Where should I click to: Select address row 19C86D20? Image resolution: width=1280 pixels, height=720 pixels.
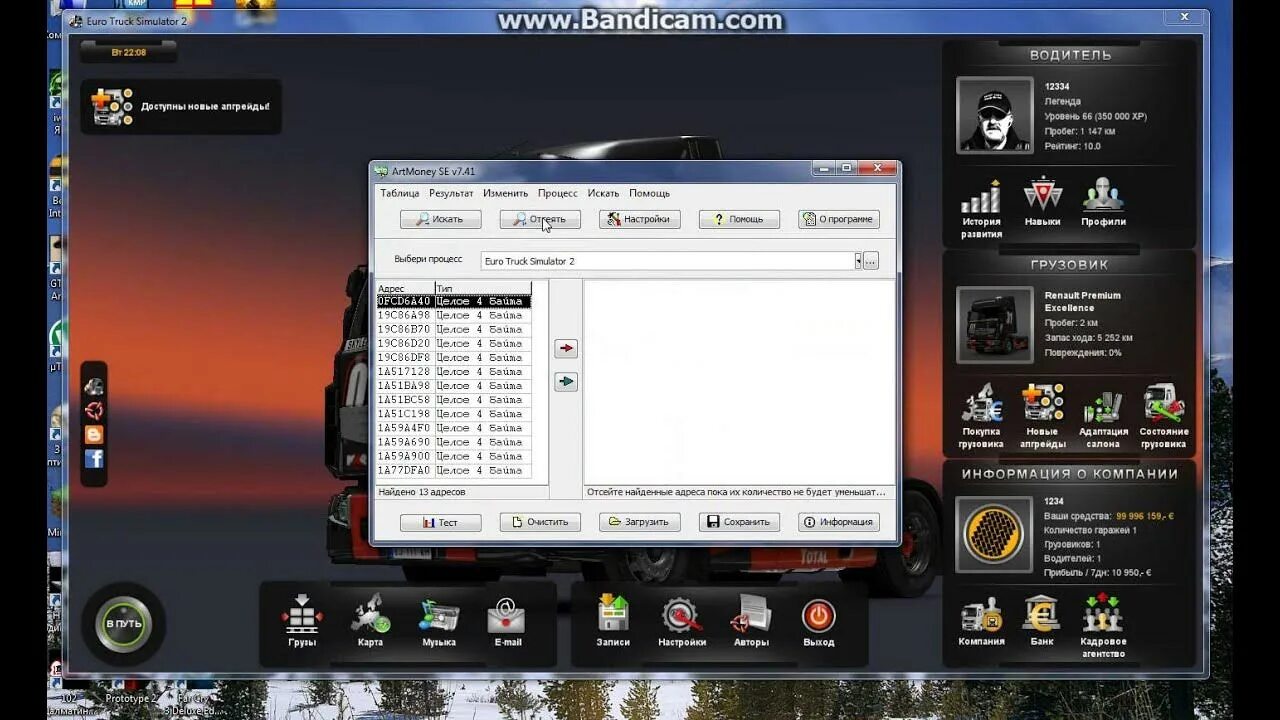pyautogui.click(x=454, y=343)
